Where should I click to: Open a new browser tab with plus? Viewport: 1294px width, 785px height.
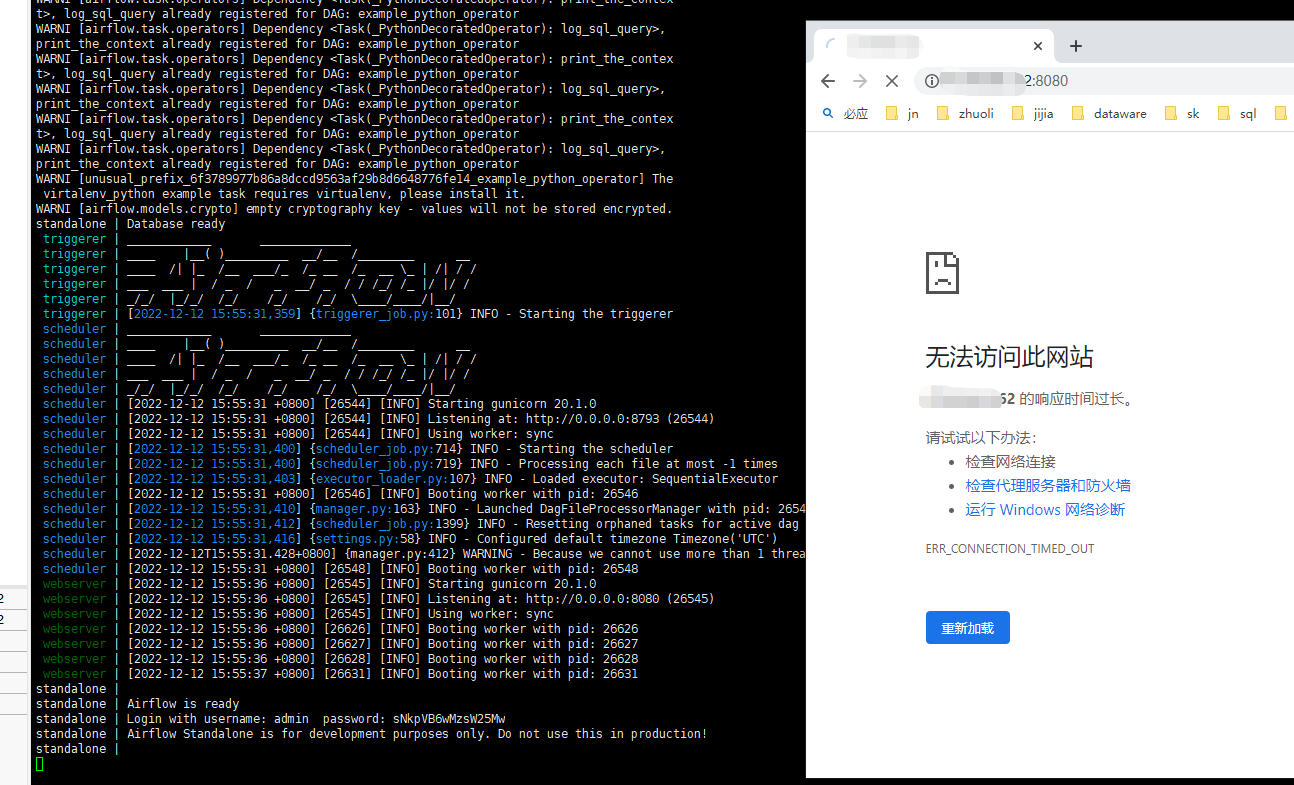1076,46
